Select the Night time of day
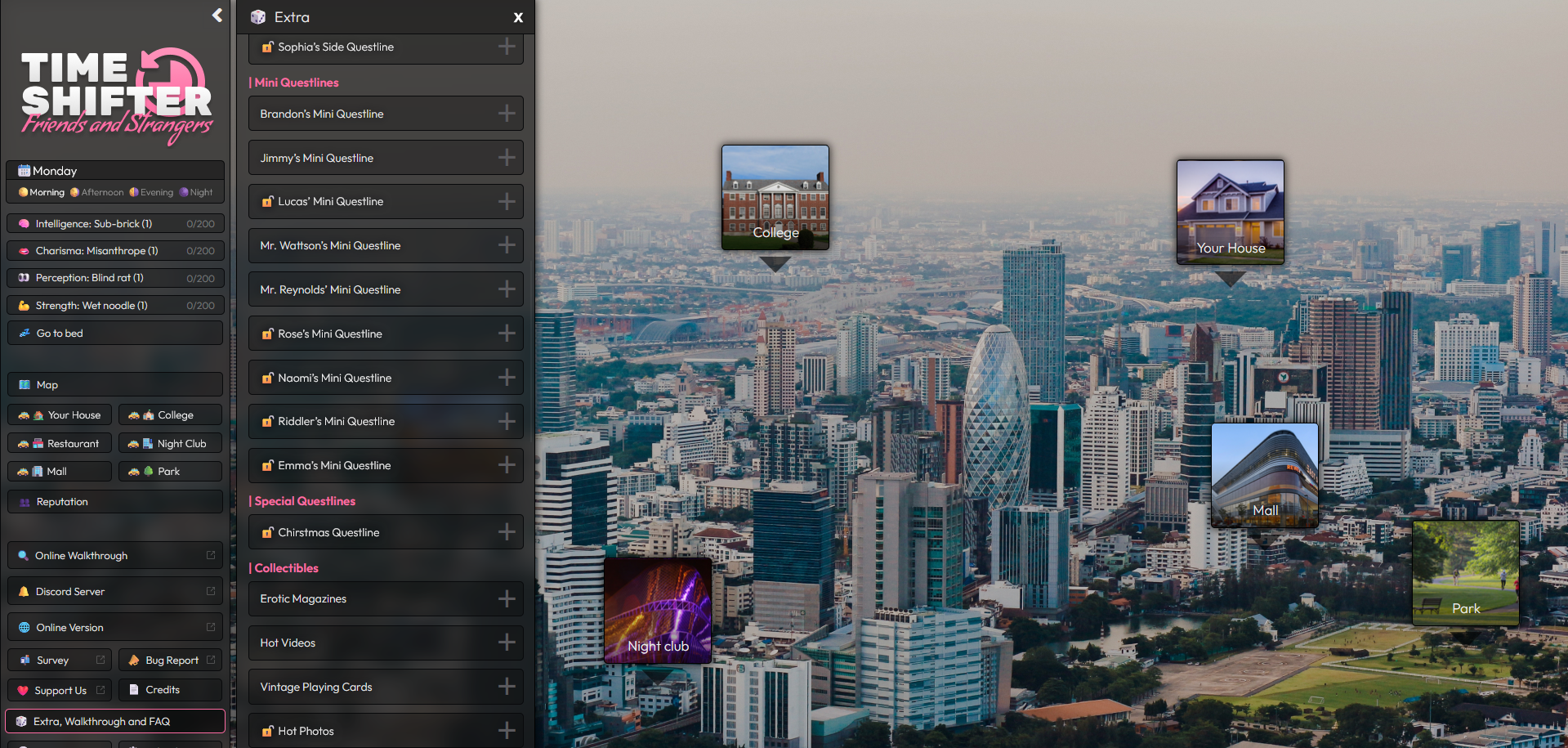The width and height of the screenshot is (1568, 748). click(196, 192)
